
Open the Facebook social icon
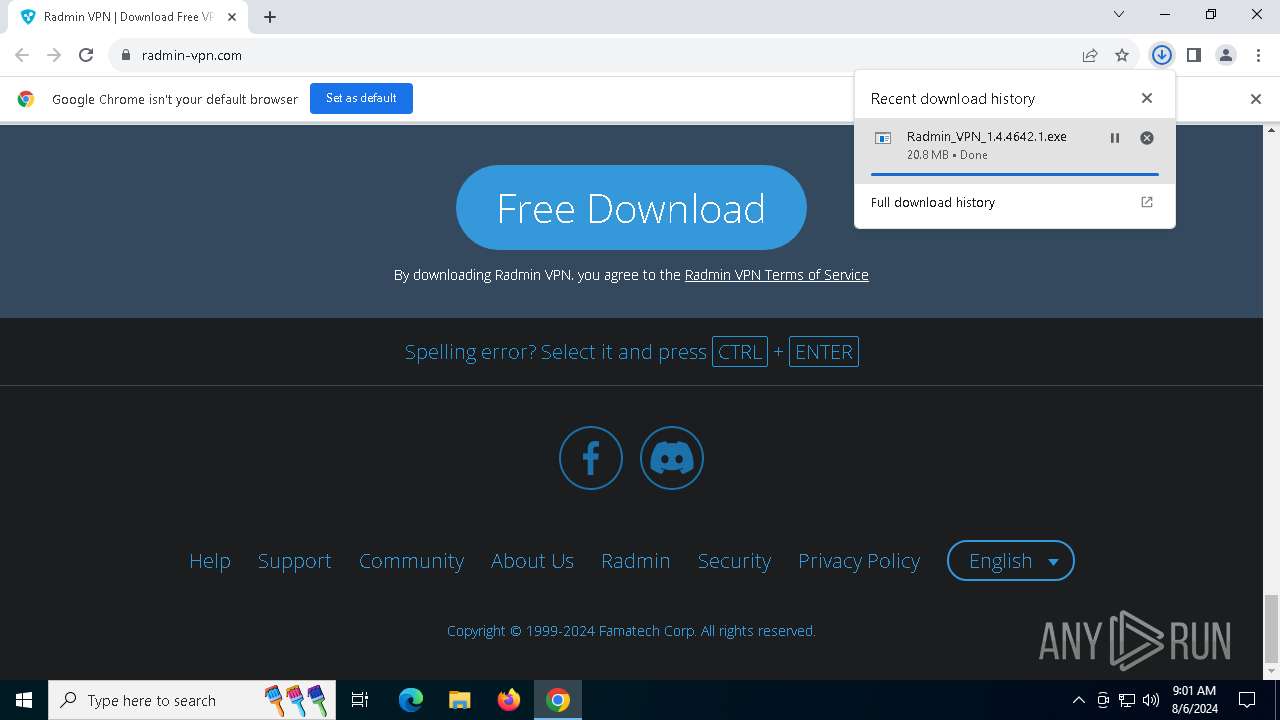click(x=591, y=458)
